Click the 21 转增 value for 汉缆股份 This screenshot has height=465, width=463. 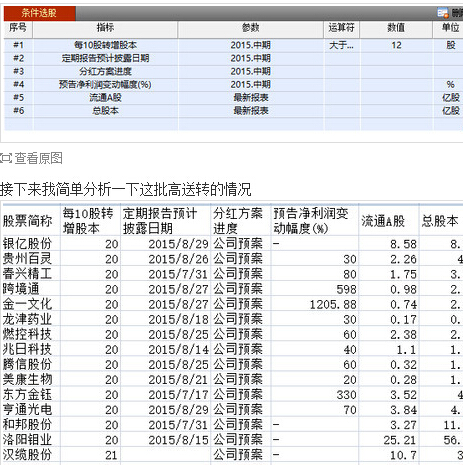[x=112, y=455]
